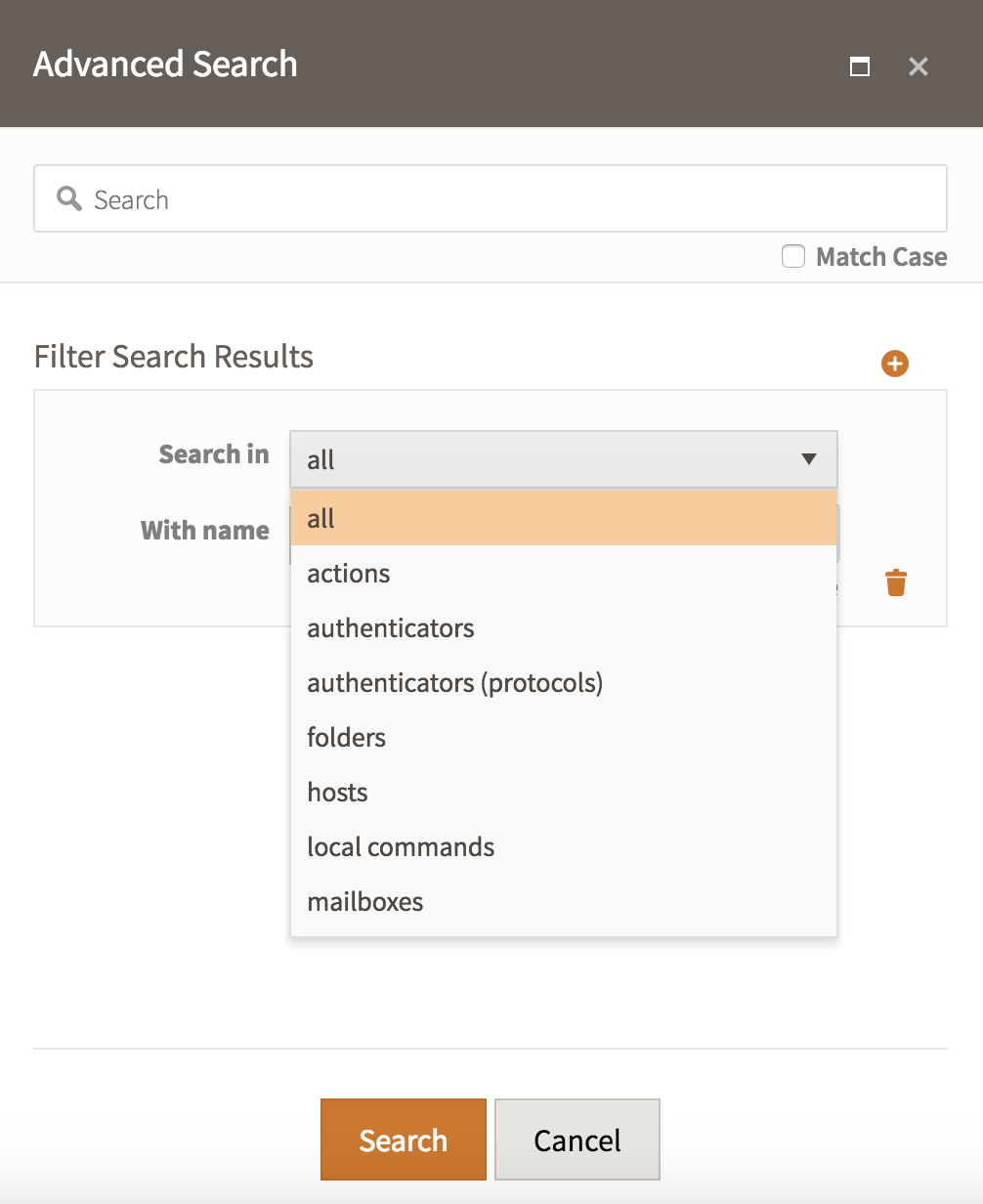Click the magnifying glass search icon
This screenshot has width=983, height=1204.
pyautogui.click(x=69, y=198)
